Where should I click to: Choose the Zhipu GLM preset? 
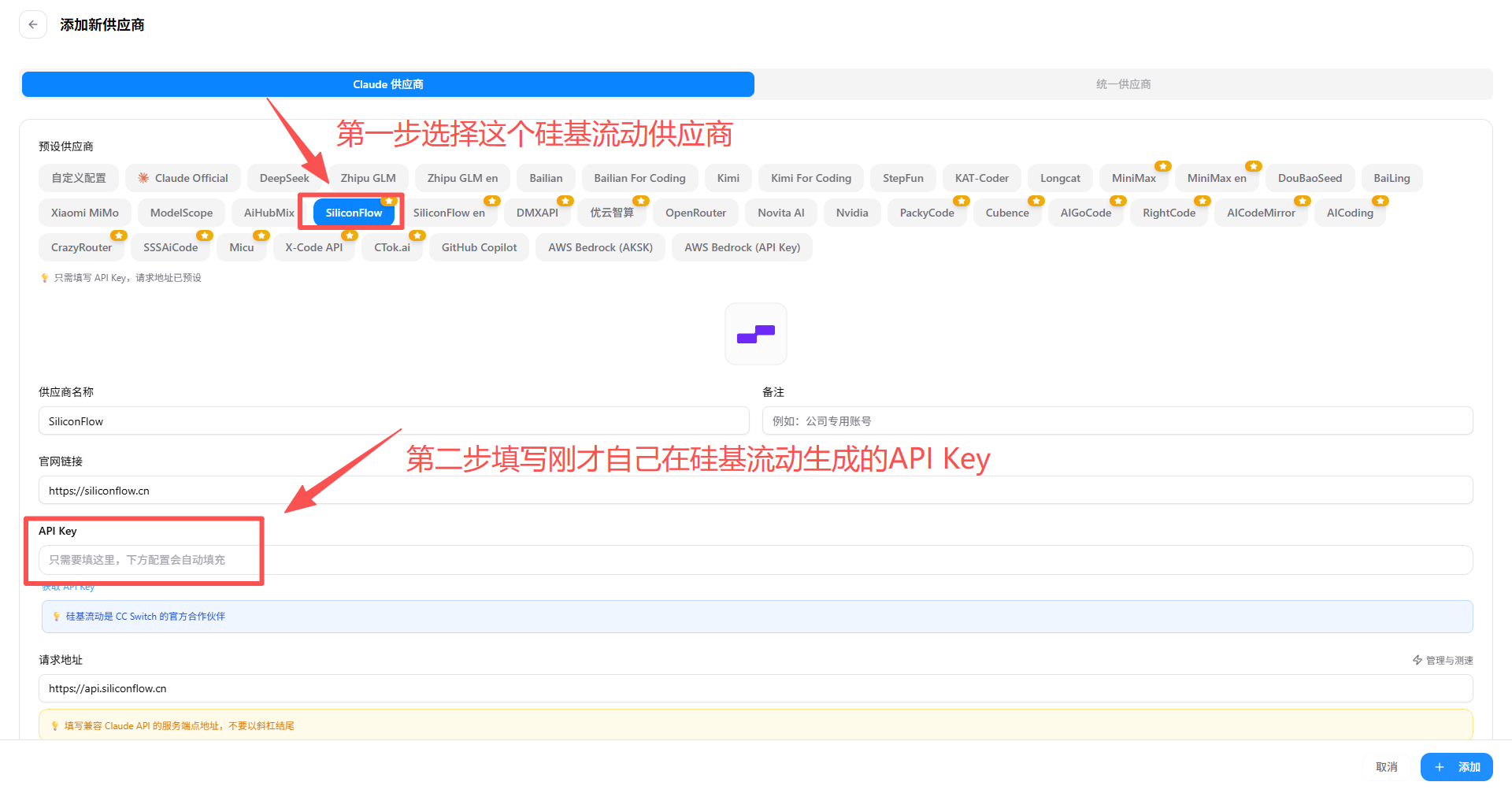coord(369,178)
